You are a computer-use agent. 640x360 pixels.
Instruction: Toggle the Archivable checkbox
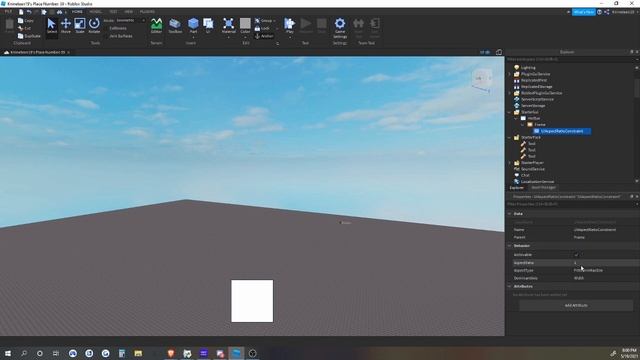pos(576,255)
